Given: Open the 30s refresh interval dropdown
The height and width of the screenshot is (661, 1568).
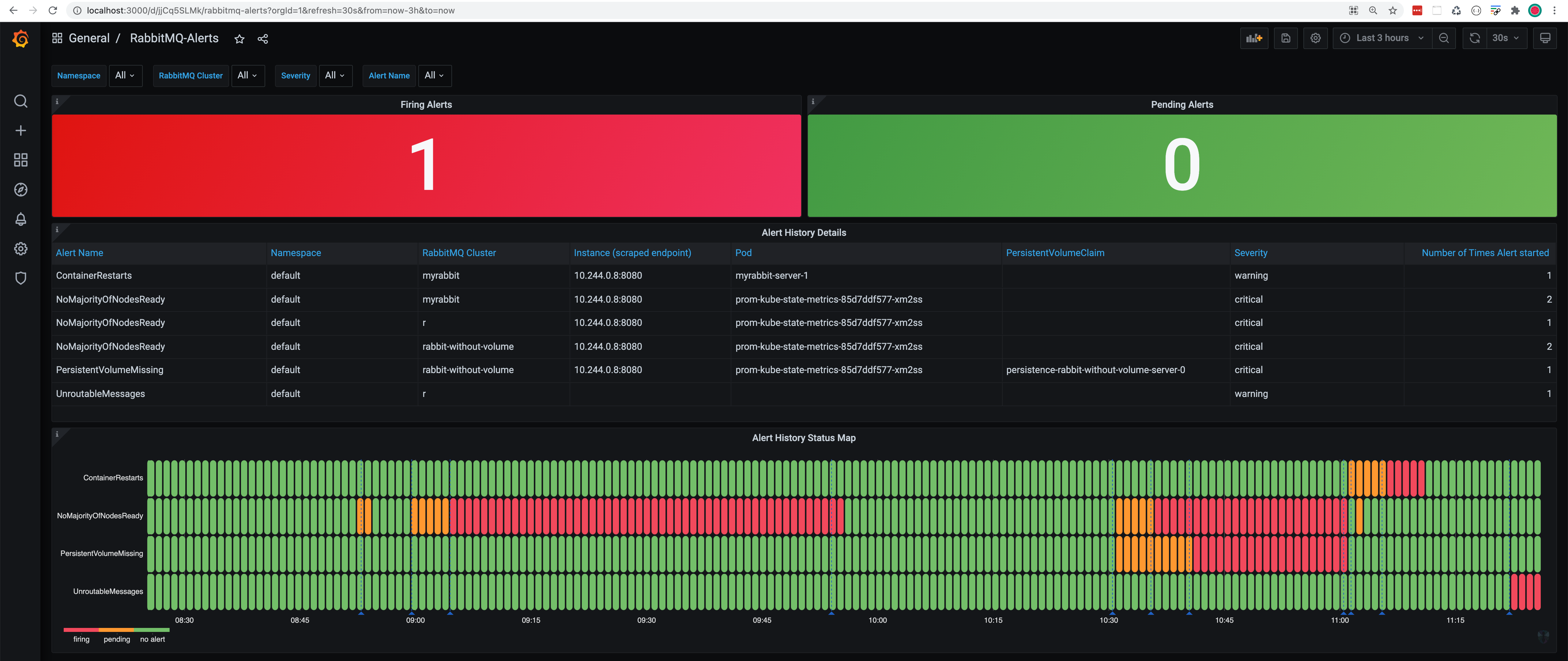Looking at the screenshot, I should (x=1505, y=38).
